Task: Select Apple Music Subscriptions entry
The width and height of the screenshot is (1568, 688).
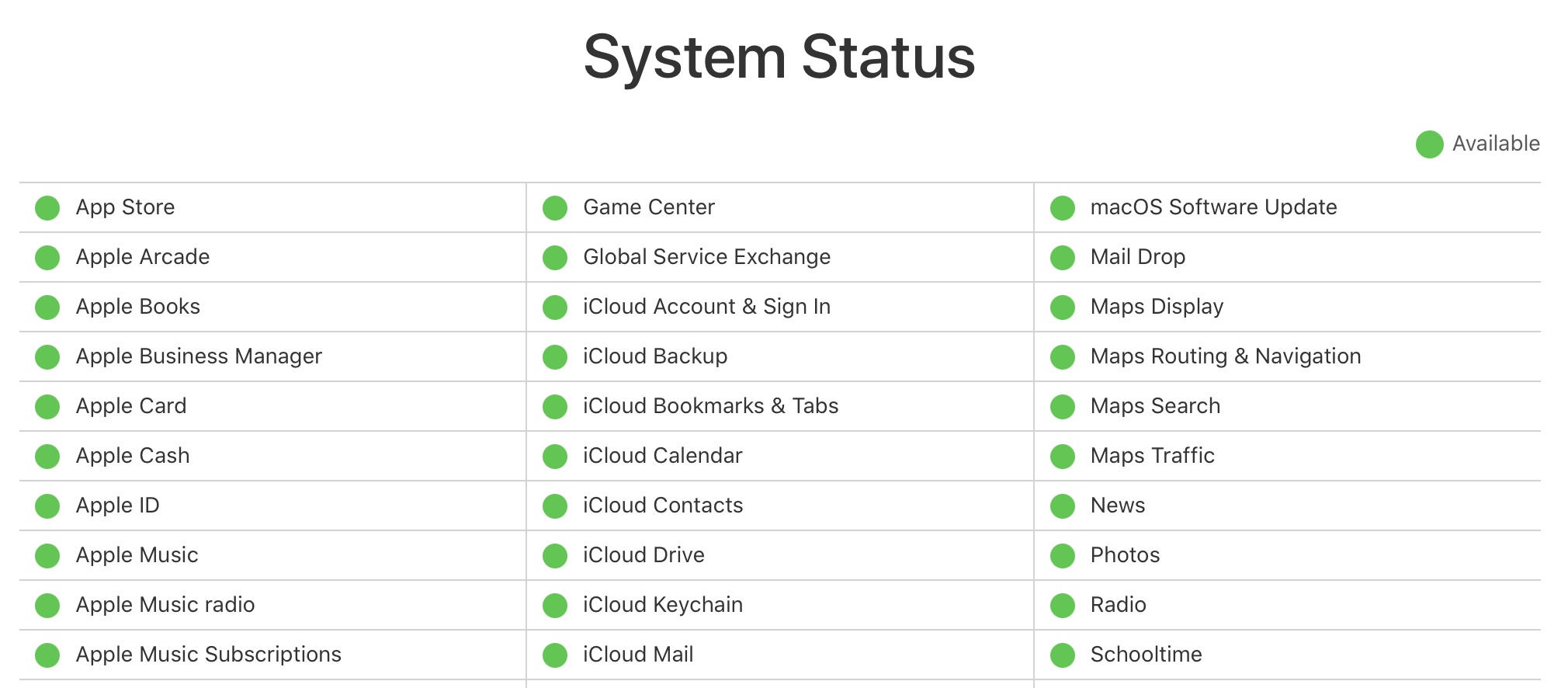Action: (x=208, y=655)
